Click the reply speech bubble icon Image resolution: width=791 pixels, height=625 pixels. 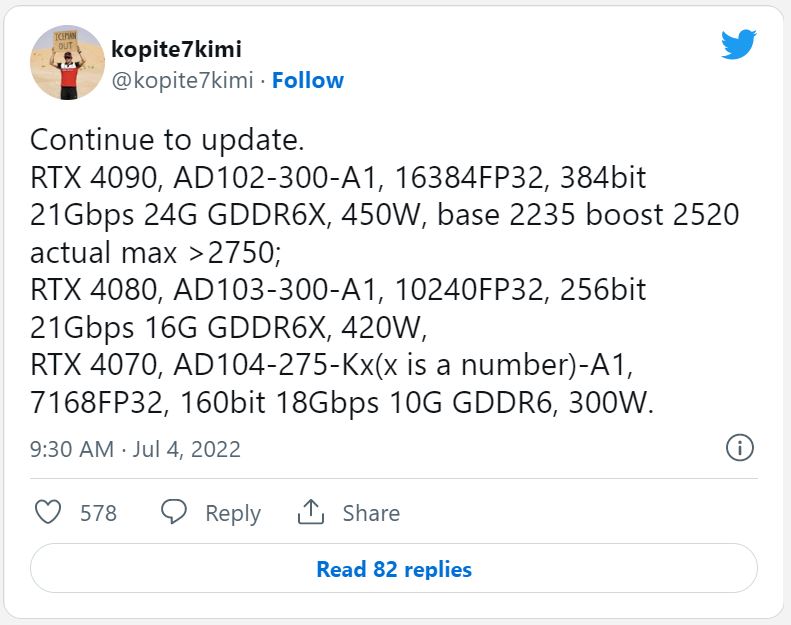(x=174, y=513)
